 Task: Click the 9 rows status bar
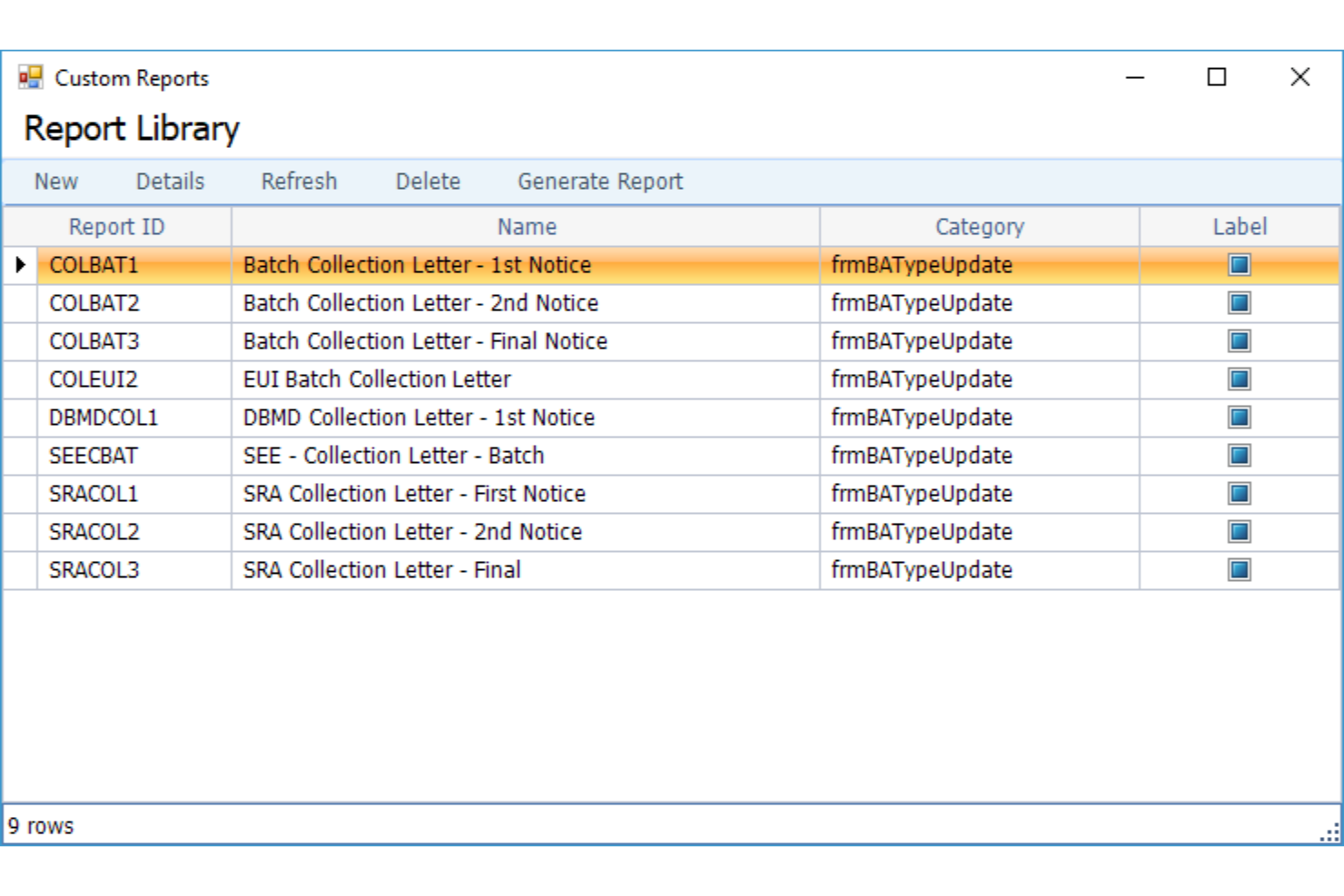41,826
